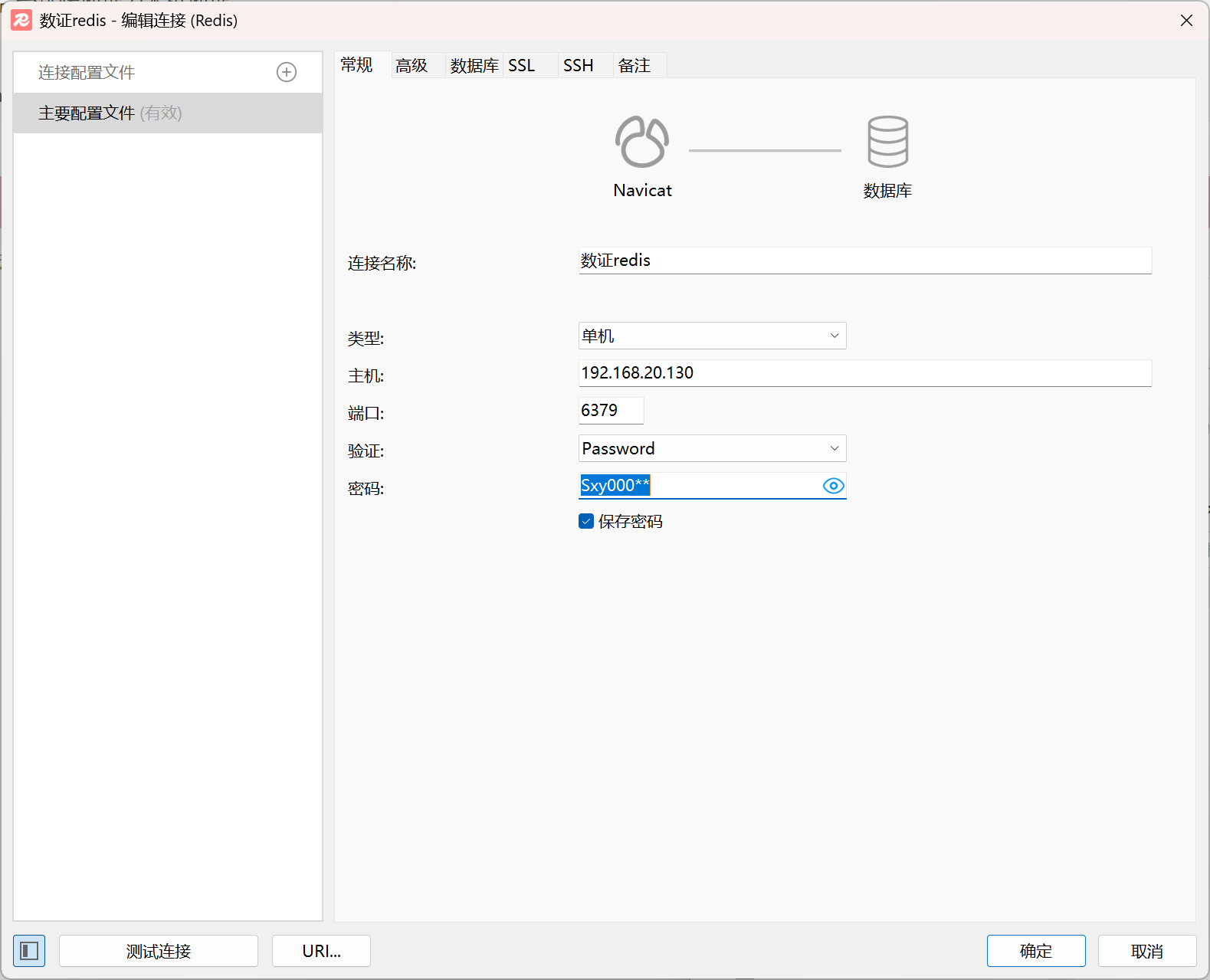Viewport: 1210px width, 980px height.
Task: Click the 保存密码 label text
Action: click(631, 522)
